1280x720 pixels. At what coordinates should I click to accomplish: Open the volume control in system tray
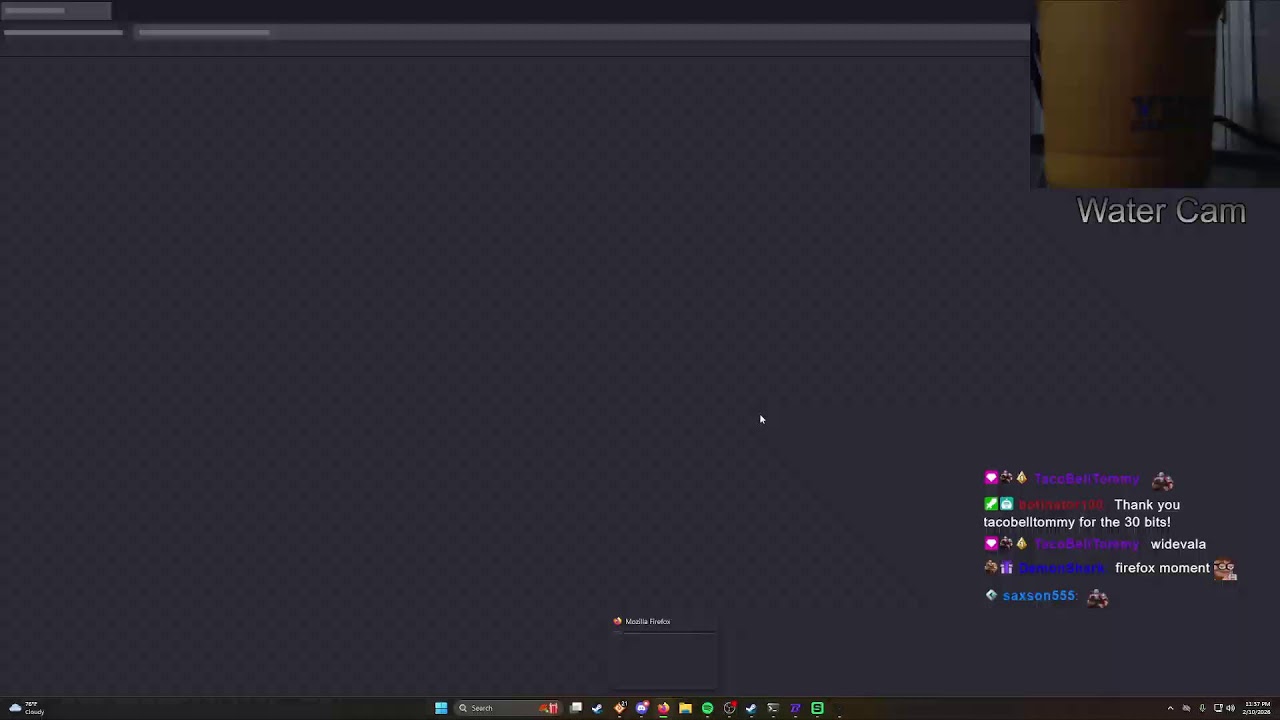coord(1230,708)
